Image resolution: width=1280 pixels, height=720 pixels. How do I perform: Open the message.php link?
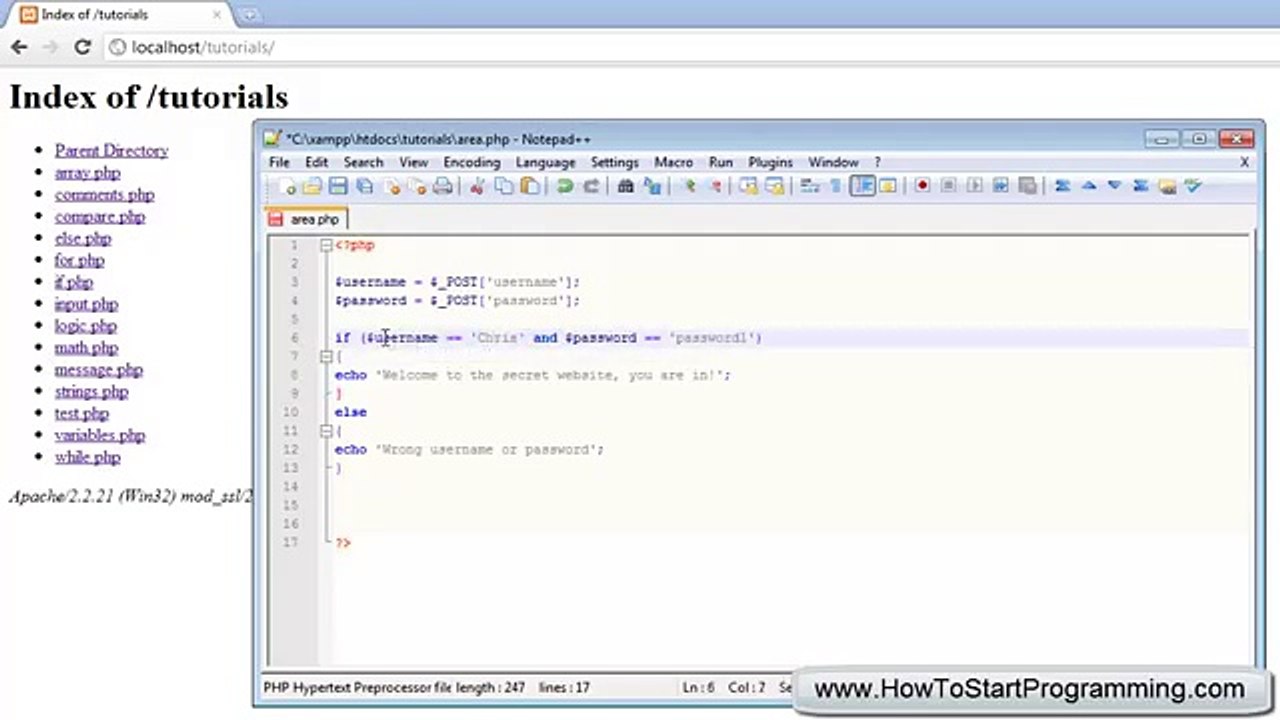[x=99, y=370]
